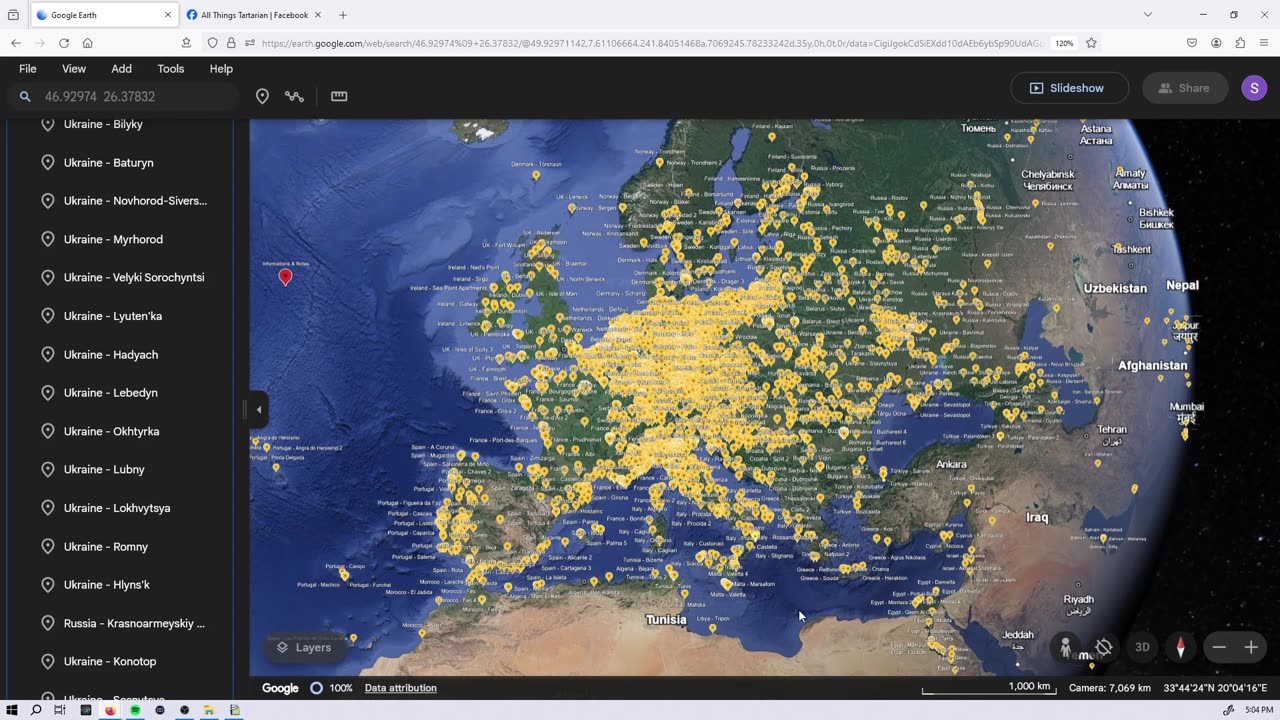The image size is (1280, 720).
Task: Reset the 120% page zoom indicator
Action: coord(1064,43)
